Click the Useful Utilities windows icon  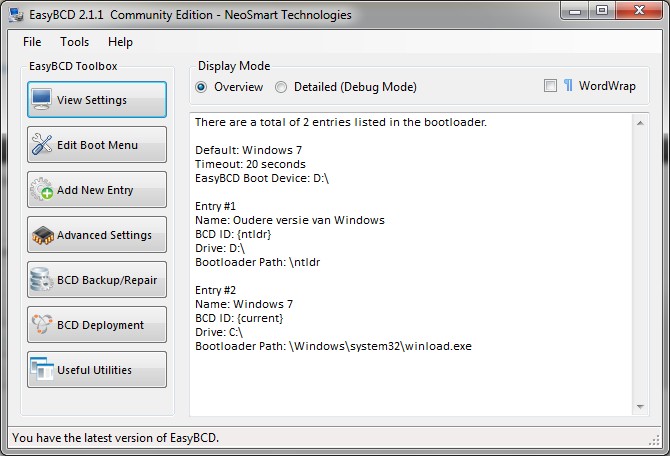coord(42,369)
